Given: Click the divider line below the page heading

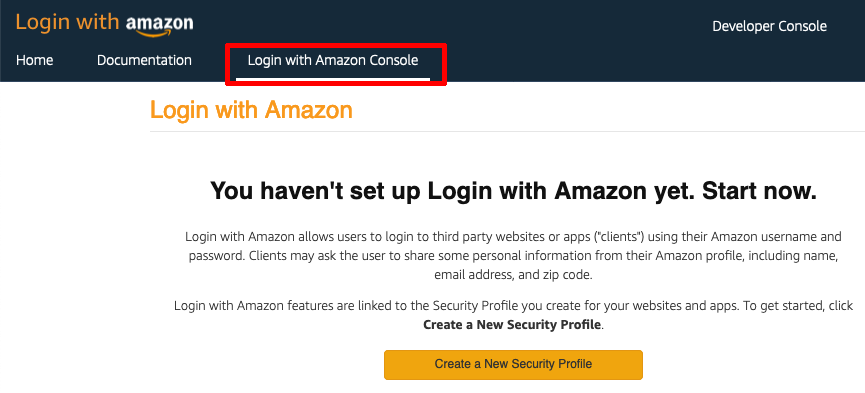Looking at the screenshot, I should [507, 132].
